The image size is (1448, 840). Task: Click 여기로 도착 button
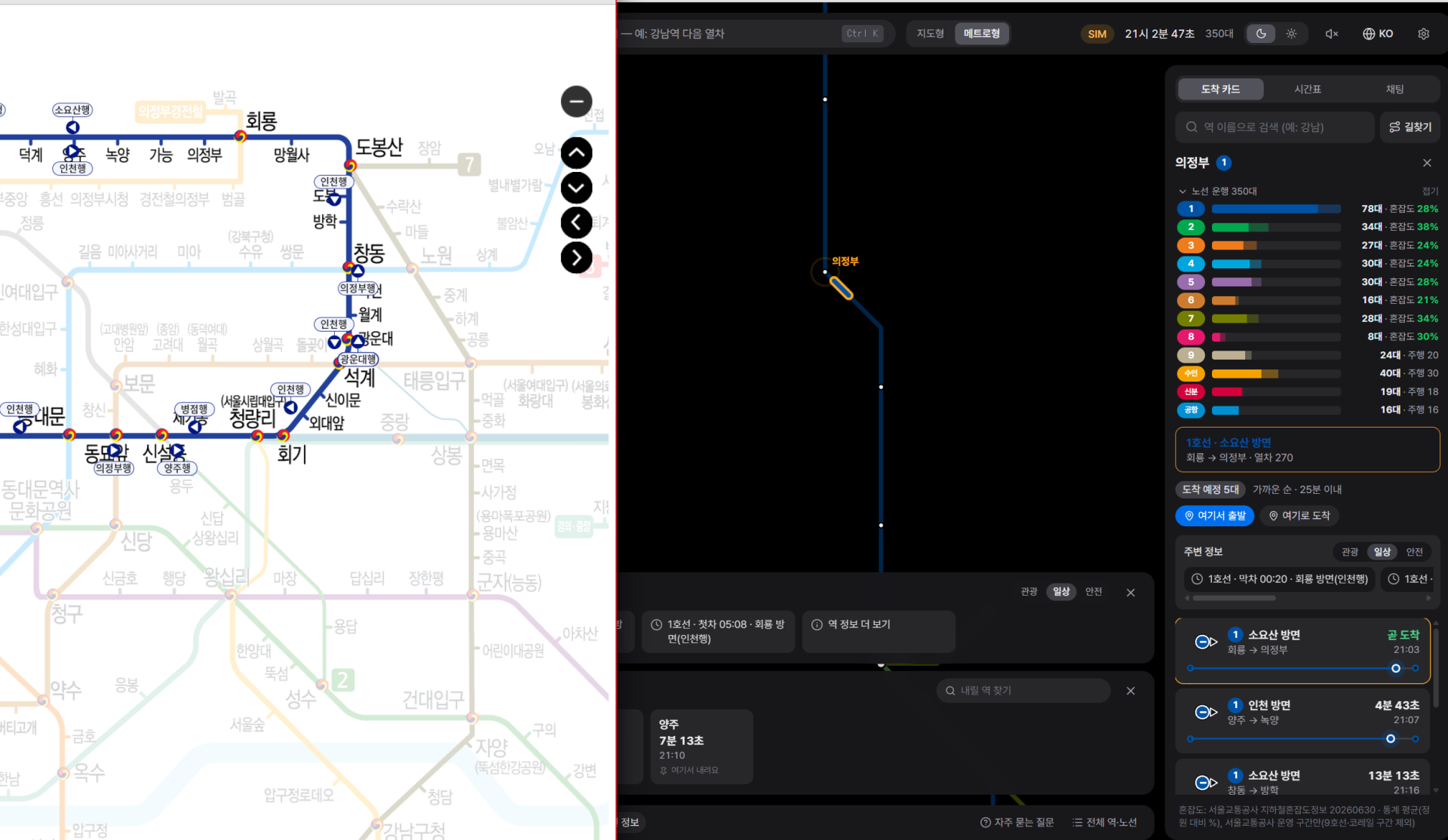tap(1299, 516)
